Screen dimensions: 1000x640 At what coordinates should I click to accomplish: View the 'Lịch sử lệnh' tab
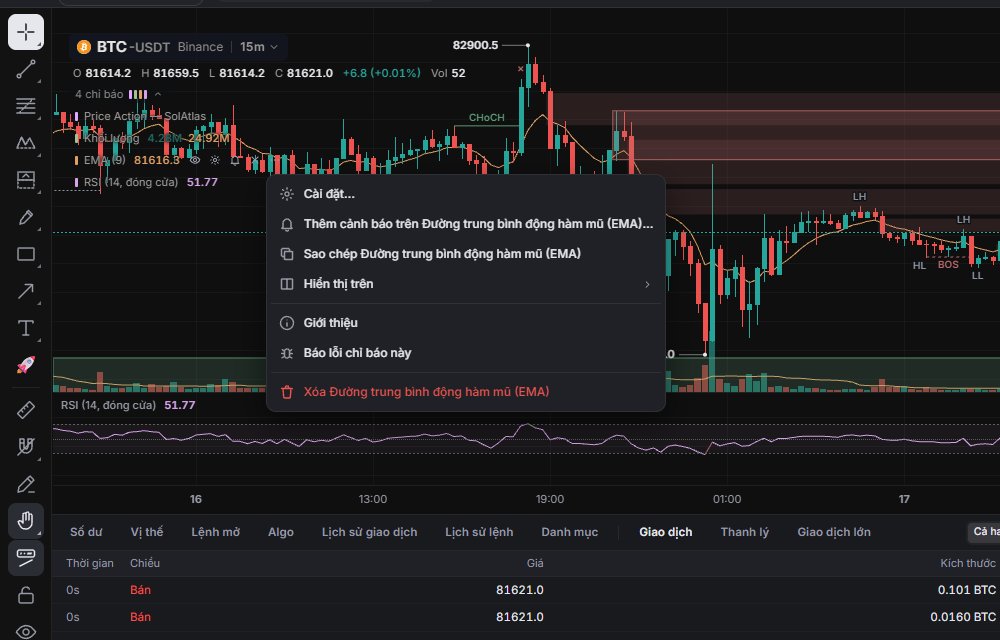[479, 532]
